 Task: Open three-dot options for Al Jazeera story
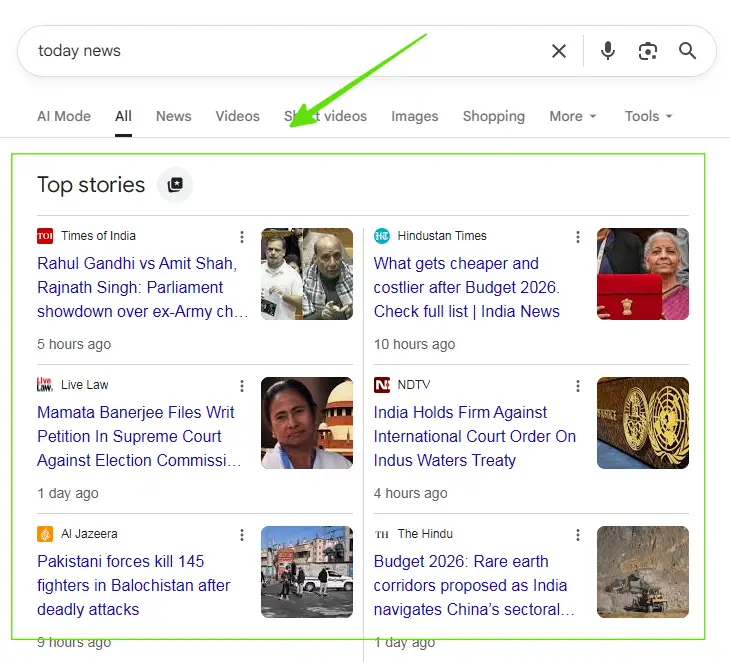[x=241, y=535]
